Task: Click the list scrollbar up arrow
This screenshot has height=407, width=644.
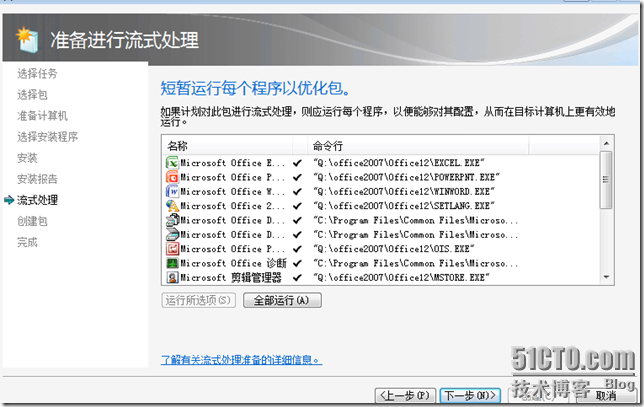Action: pos(606,143)
